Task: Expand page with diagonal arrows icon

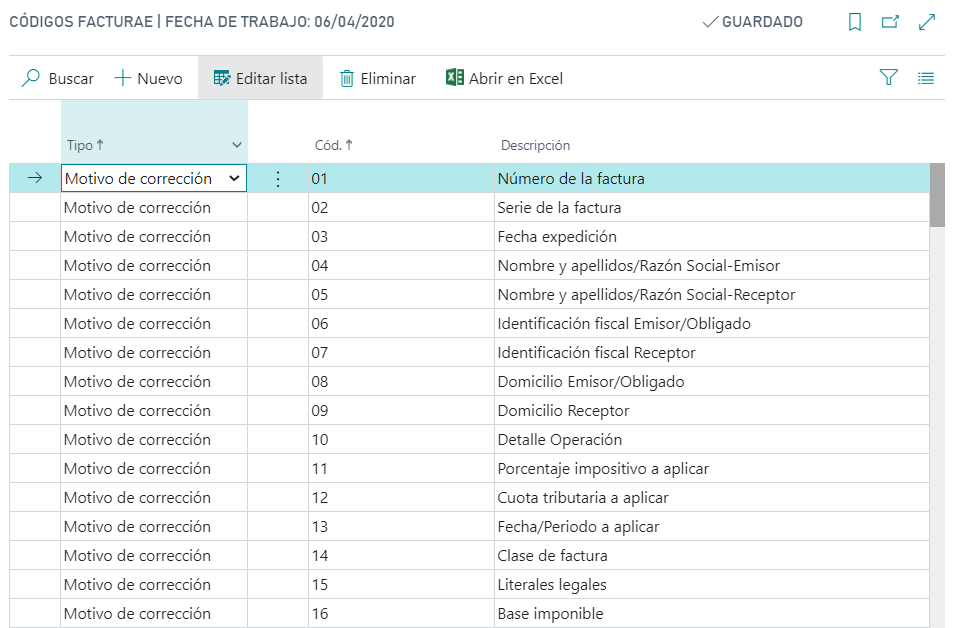Action: pyautogui.click(x=927, y=22)
